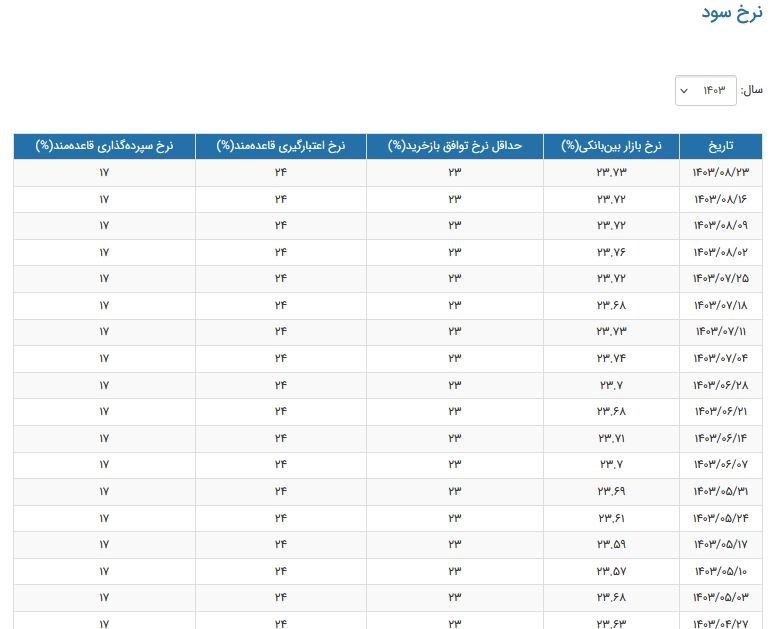Click the interbank rate value ۲۳.۷۶
Image resolution: width=779 pixels, height=629 pixels.
(611, 252)
